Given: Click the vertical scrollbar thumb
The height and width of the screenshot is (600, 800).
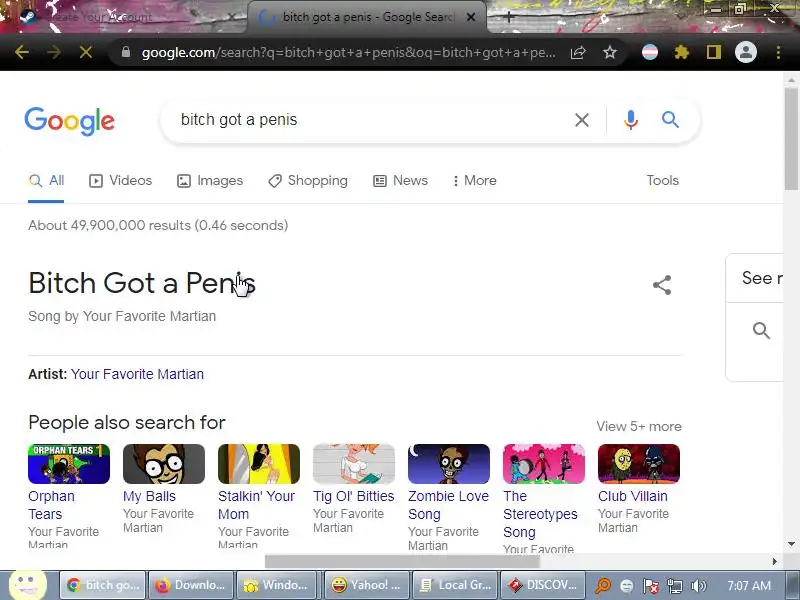Looking at the screenshot, I should 791,138.
